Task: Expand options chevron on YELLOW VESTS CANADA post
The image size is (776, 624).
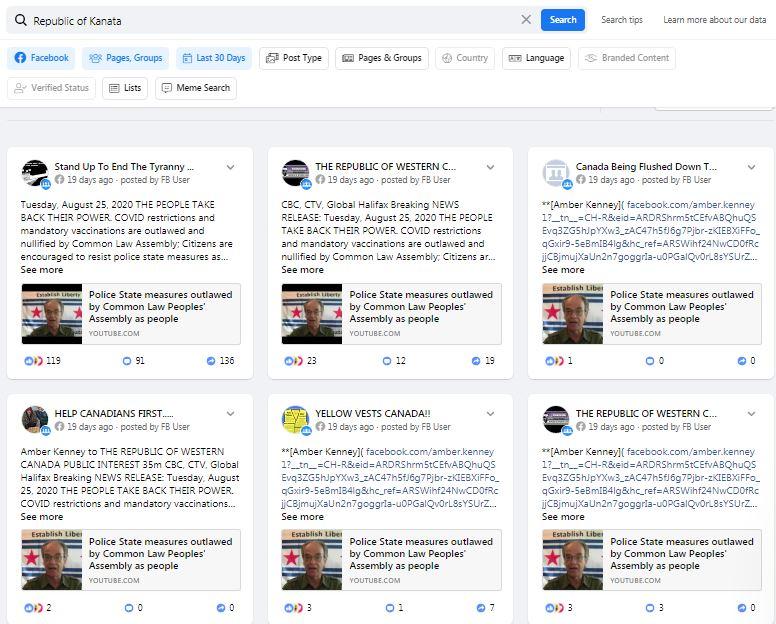Action: click(490, 414)
